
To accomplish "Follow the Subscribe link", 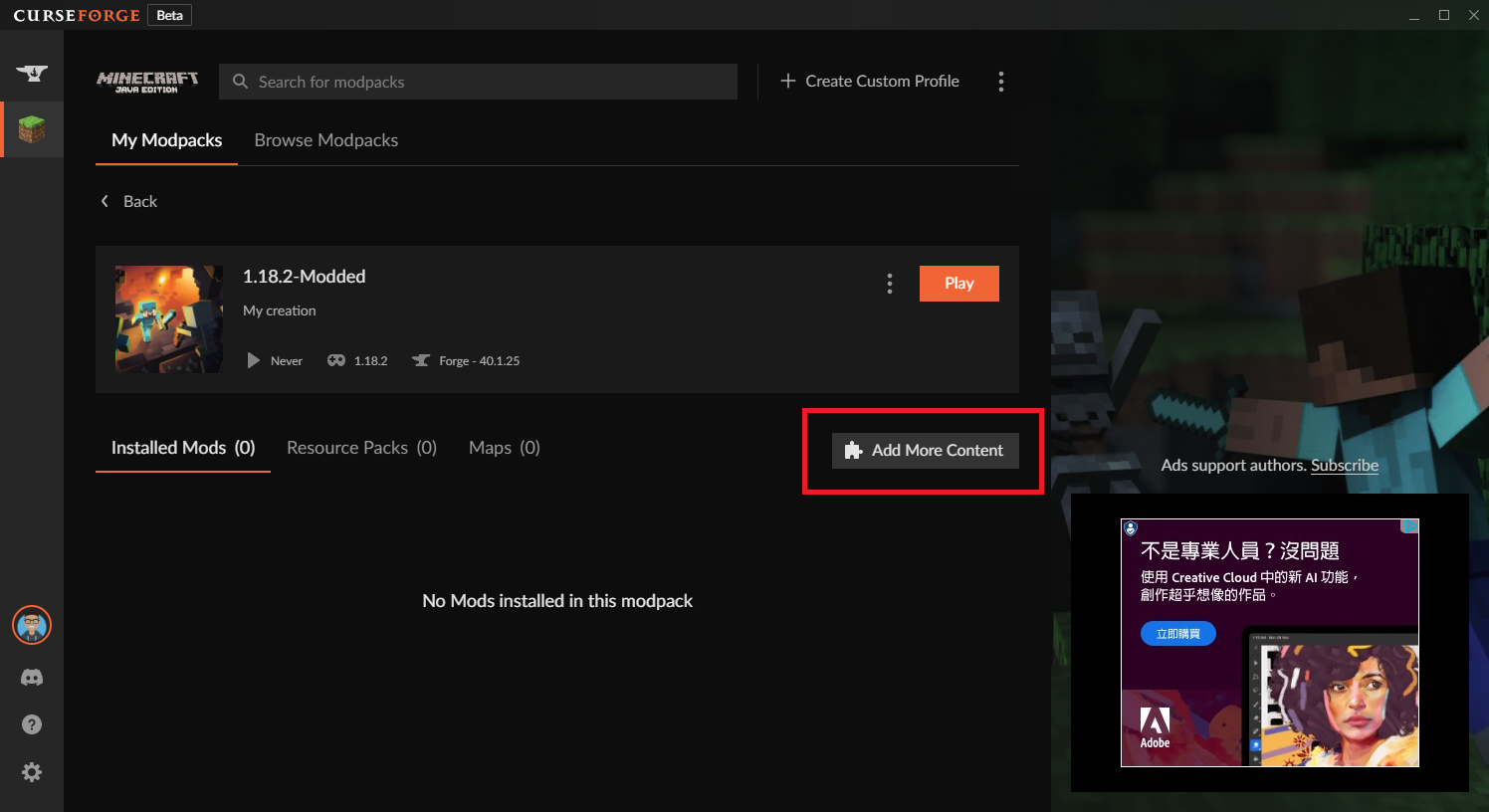I will point(1344,466).
